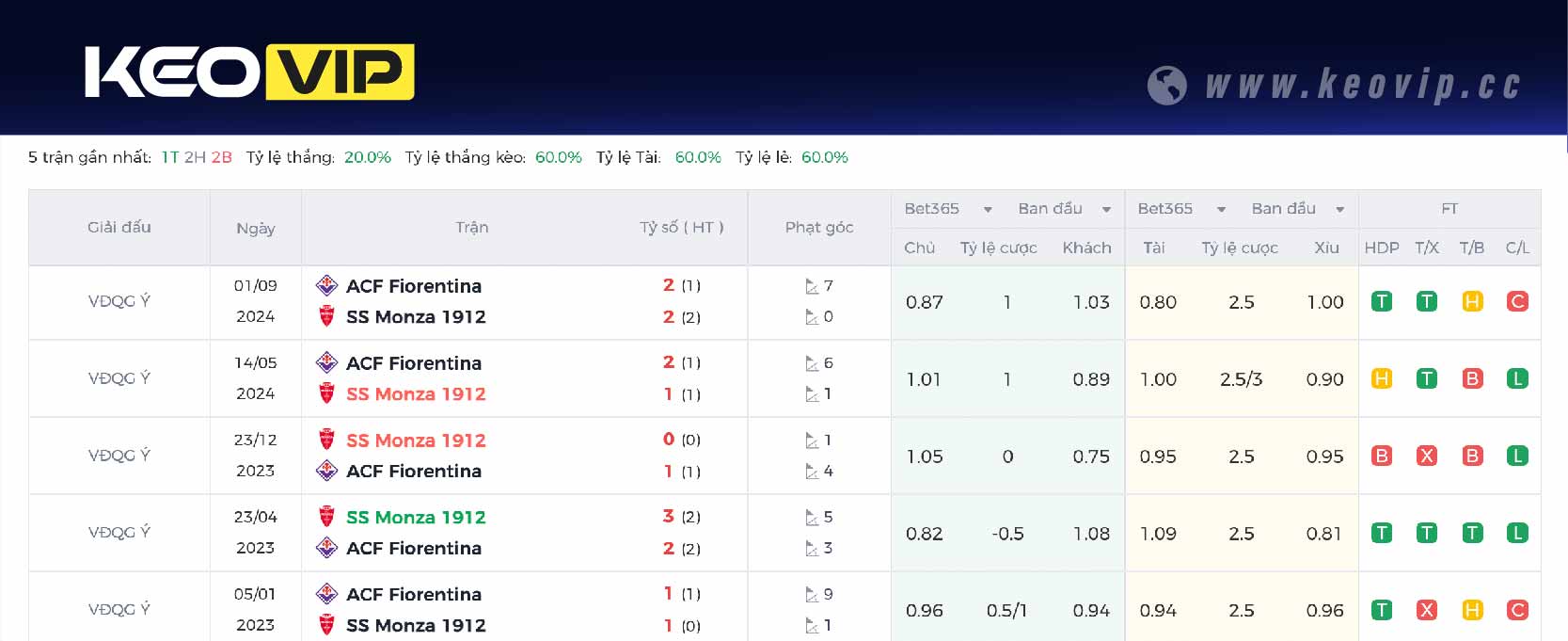Open the first Bet365 dropdown in handicap section
1568x641 pixels.
coord(948,209)
